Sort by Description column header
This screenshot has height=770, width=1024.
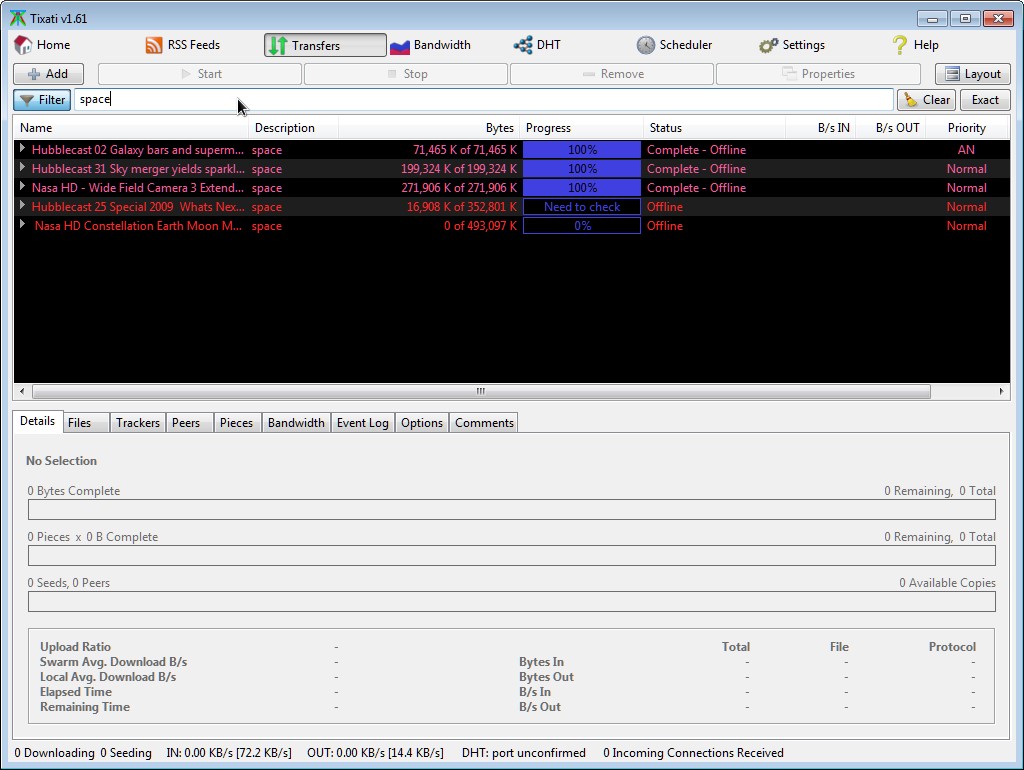click(x=293, y=128)
